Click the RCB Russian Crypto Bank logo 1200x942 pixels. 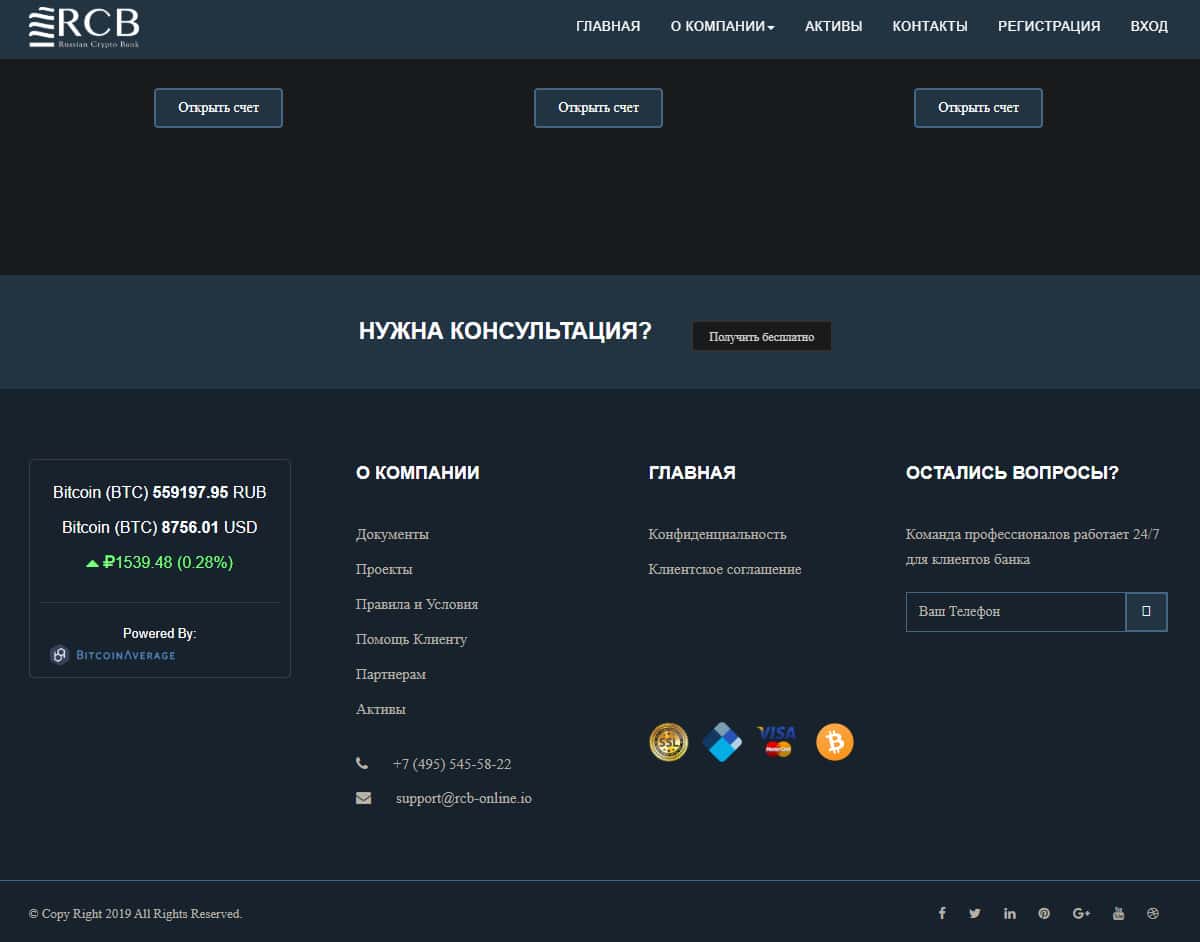pos(84,28)
